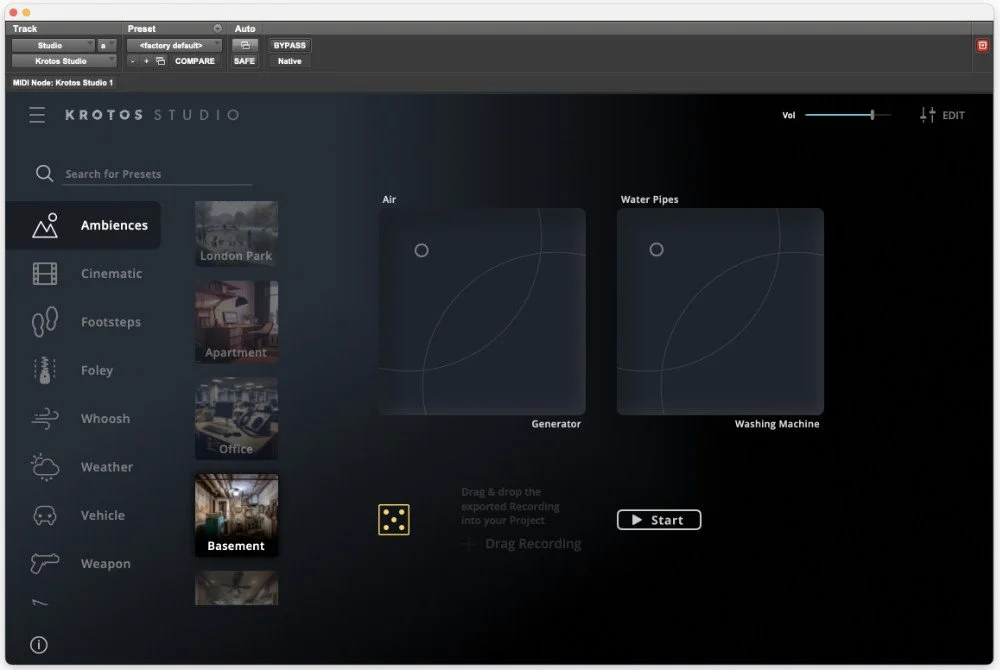Open the Studio track selector dropdown

(53, 45)
